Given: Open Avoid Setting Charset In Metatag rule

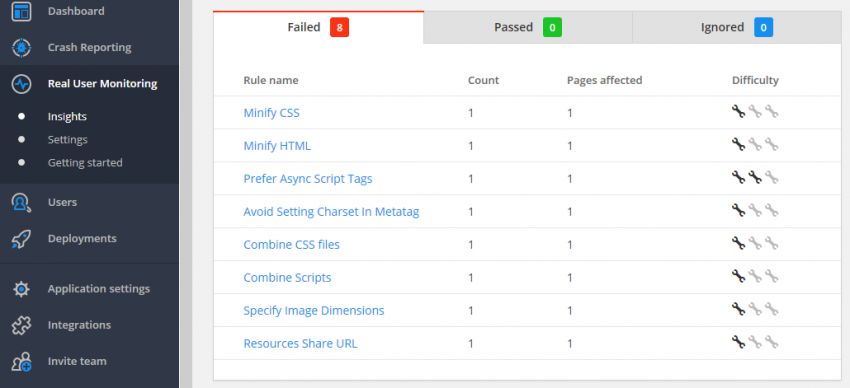Looking at the screenshot, I should (x=331, y=212).
